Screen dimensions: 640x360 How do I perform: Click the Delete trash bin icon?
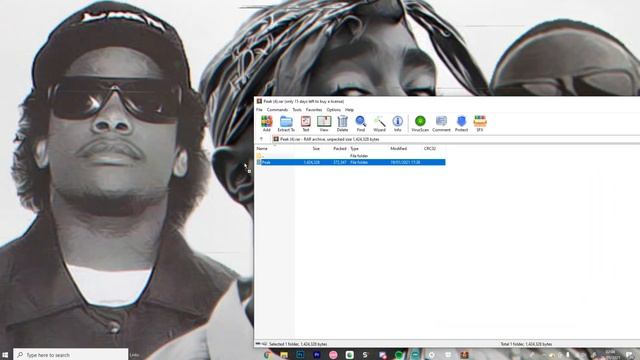[x=342, y=123]
